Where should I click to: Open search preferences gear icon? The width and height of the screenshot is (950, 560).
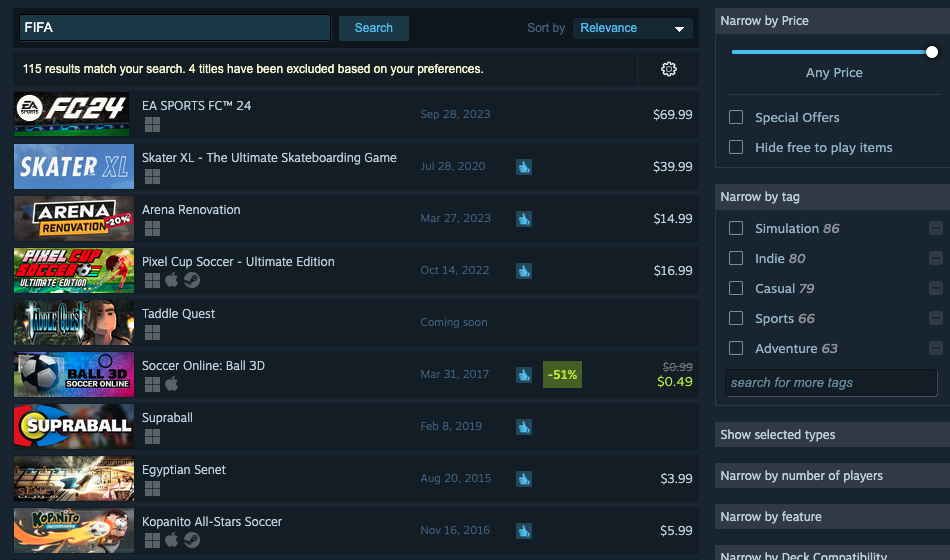click(669, 69)
